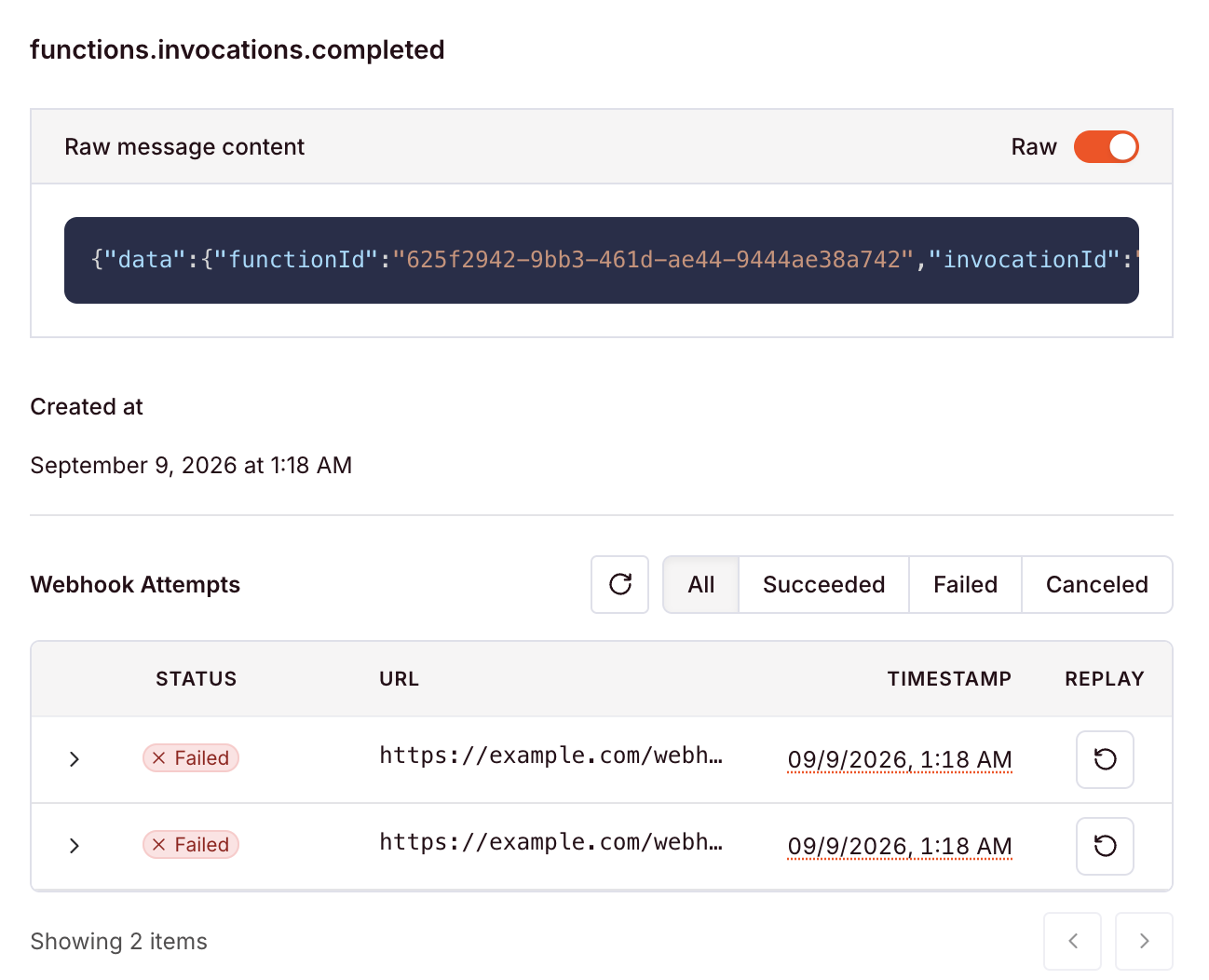Toggle the Raw message switch off
The width and height of the screenshot is (1209, 980).
click(x=1106, y=147)
